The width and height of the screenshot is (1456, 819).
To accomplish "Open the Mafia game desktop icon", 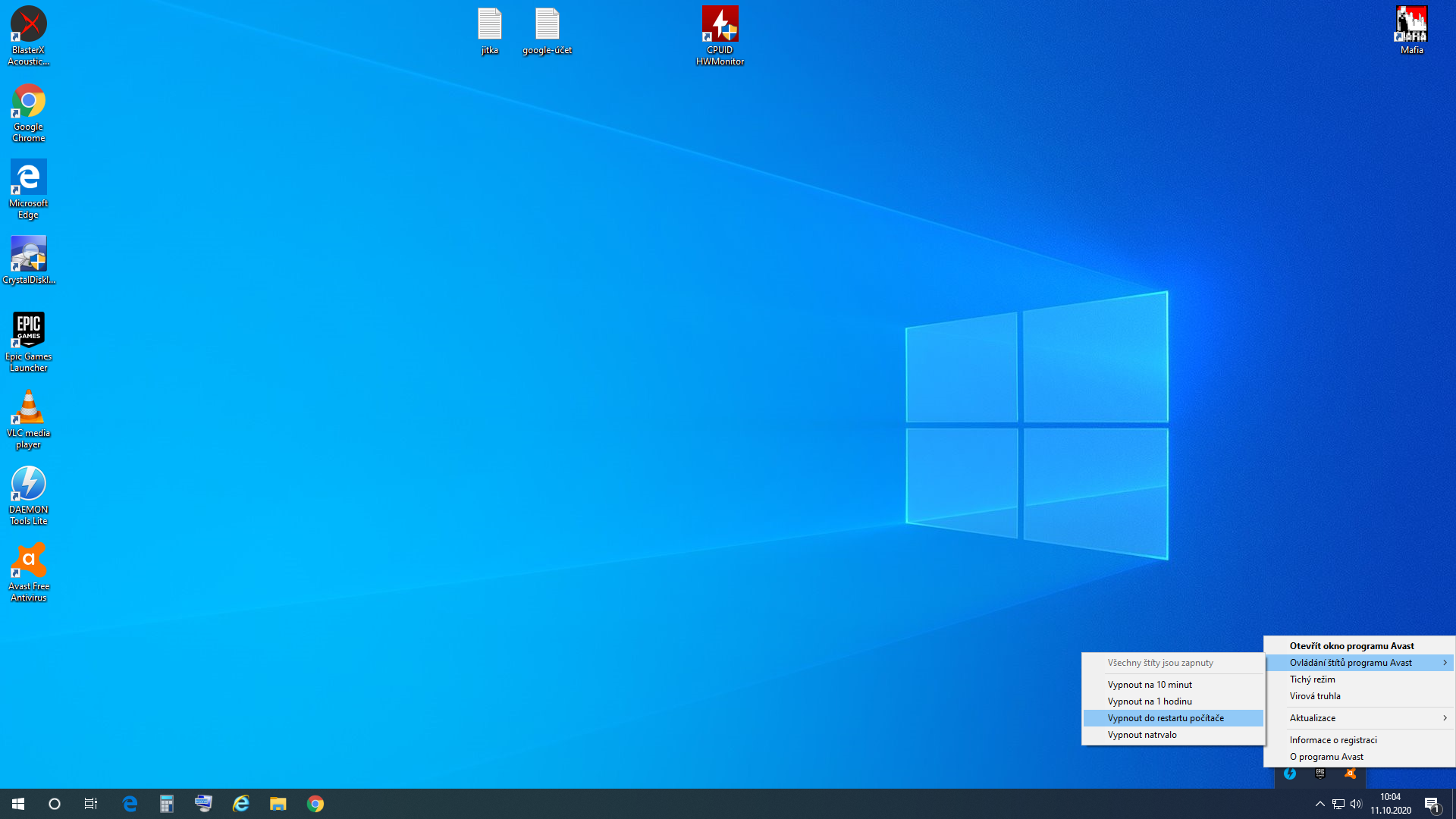I will pyautogui.click(x=1411, y=30).
